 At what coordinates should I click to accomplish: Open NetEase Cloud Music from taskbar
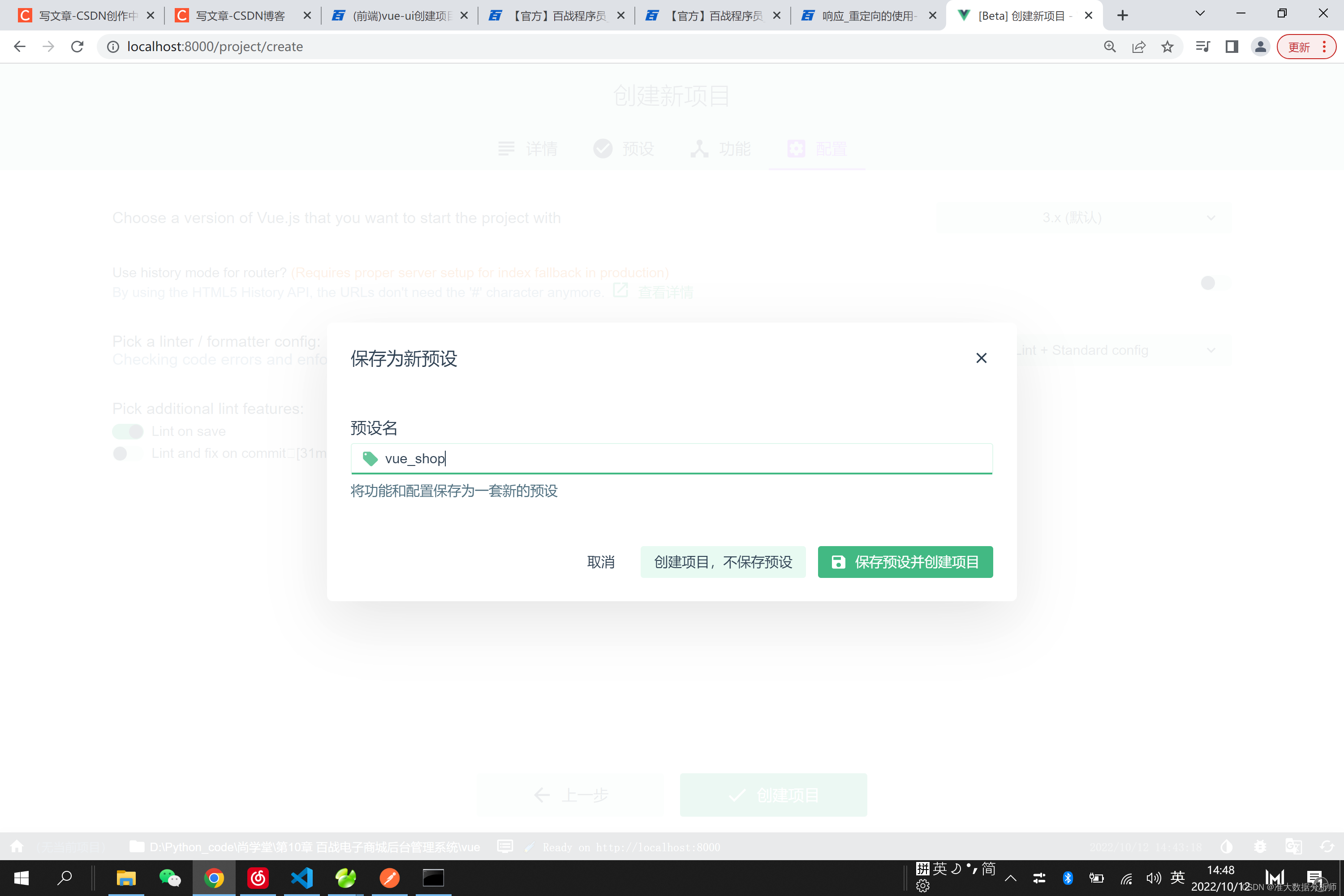[x=258, y=878]
